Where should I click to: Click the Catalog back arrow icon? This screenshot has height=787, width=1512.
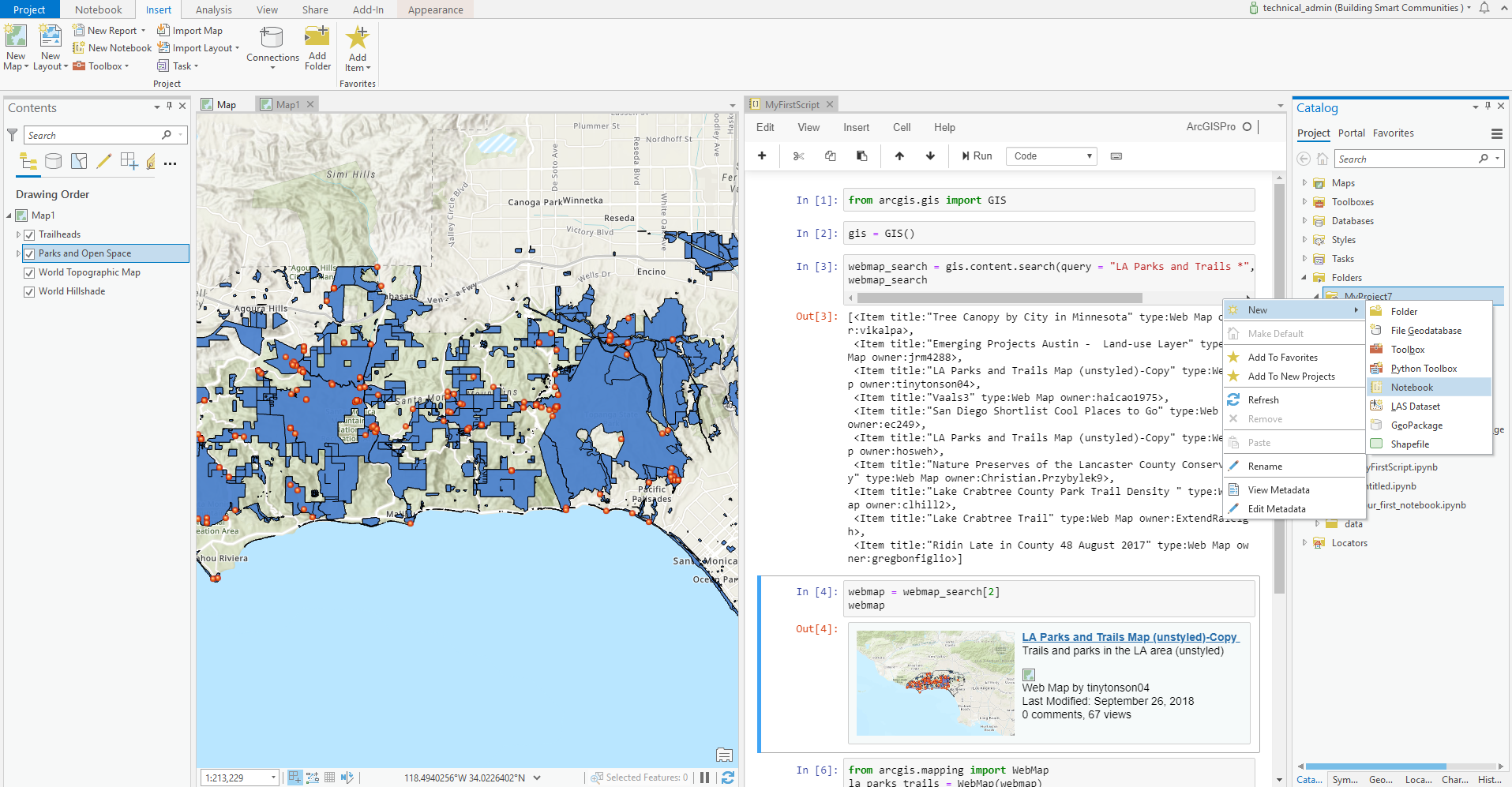1304,159
